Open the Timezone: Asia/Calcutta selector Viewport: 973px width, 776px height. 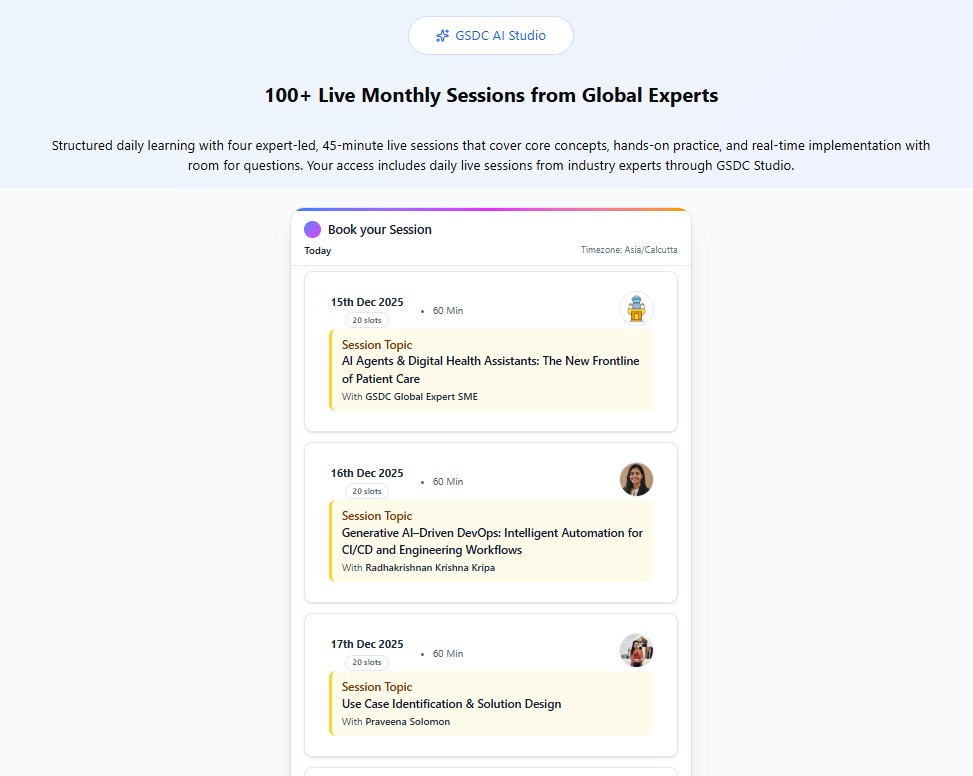tap(628, 250)
